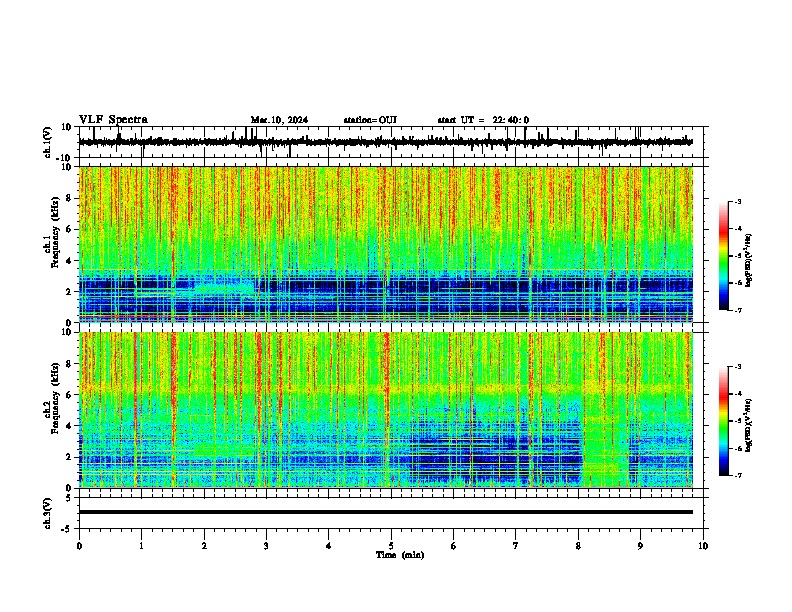Click the "ch.3(V)" axis label
The height and width of the screenshot is (612, 792).
click(x=47, y=514)
